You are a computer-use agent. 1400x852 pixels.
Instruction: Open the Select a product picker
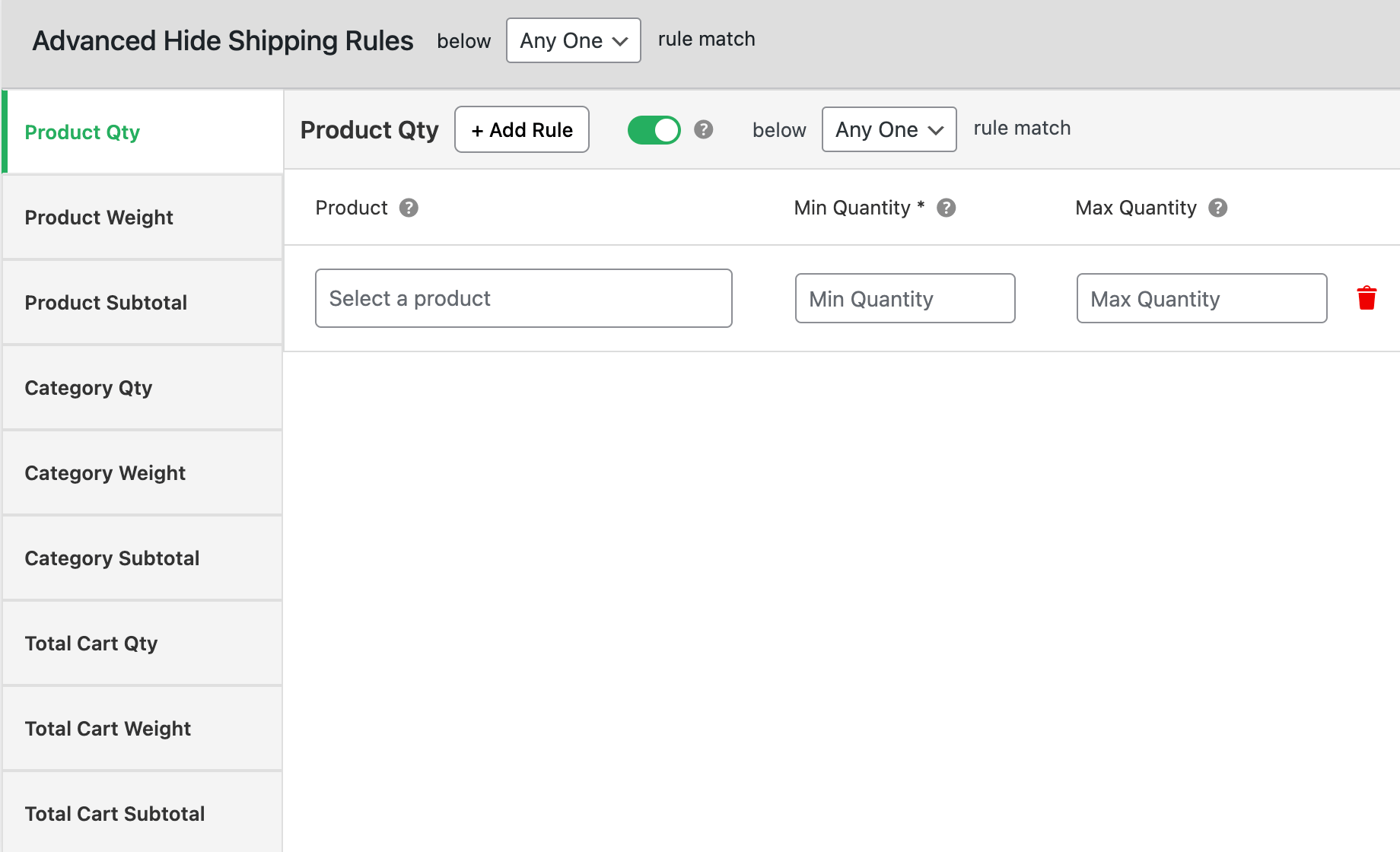pyautogui.click(x=523, y=298)
